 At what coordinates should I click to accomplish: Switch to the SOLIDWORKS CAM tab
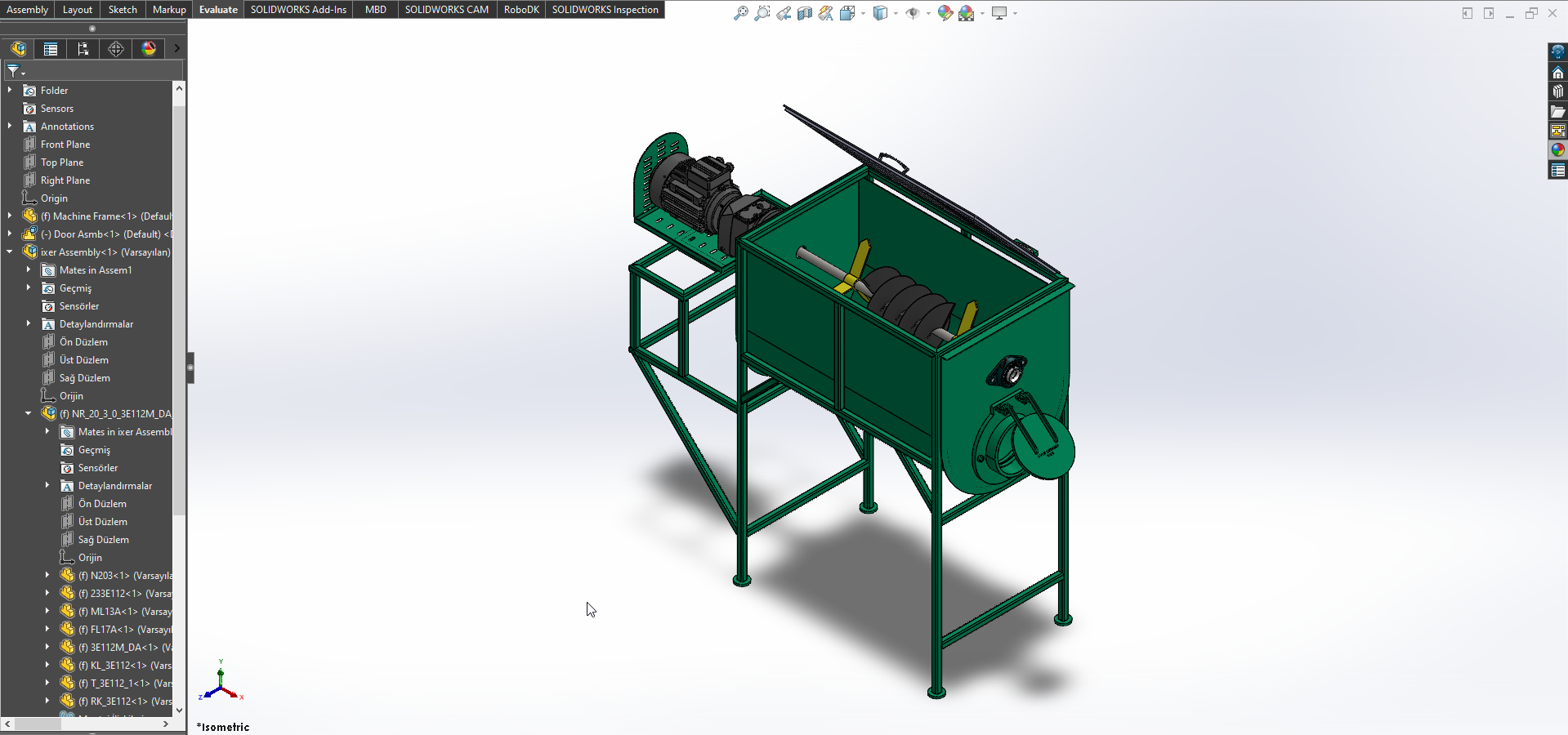(447, 10)
